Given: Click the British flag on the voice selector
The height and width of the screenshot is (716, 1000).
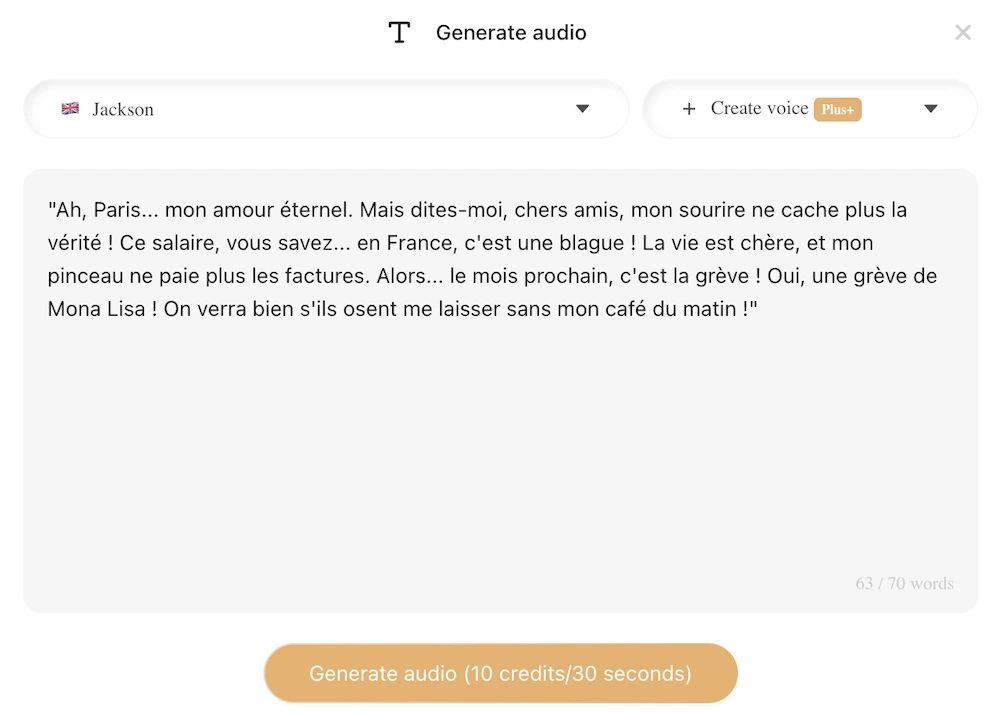Looking at the screenshot, I should tap(70, 108).
